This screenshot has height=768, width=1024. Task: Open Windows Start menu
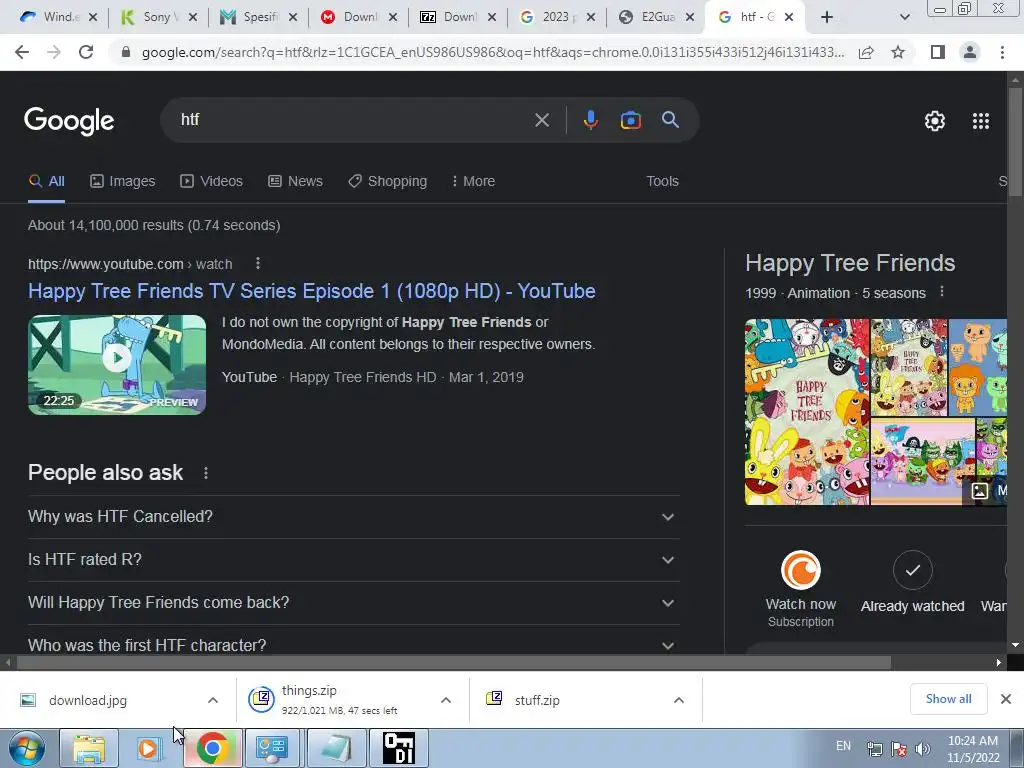(x=26, y=748)
